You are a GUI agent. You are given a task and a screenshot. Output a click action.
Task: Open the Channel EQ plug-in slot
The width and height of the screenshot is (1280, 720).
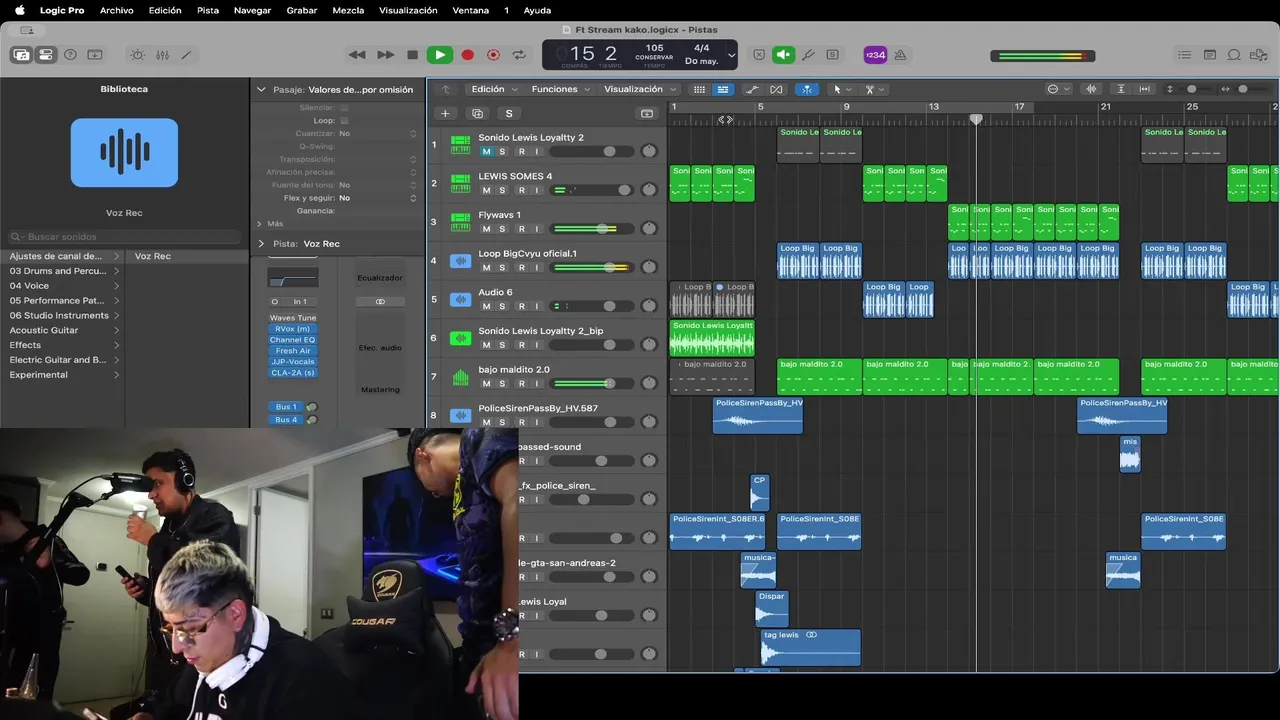(x=292, y=340)
